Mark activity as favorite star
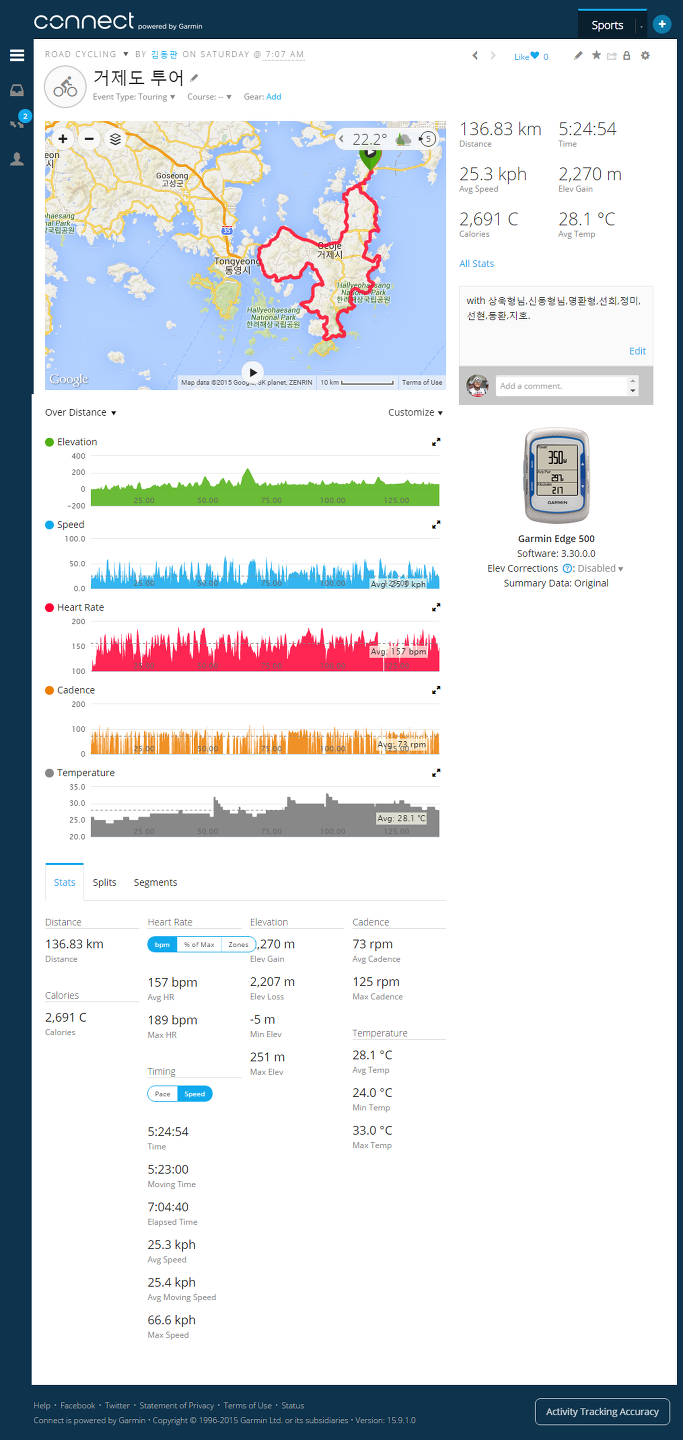 596,56
